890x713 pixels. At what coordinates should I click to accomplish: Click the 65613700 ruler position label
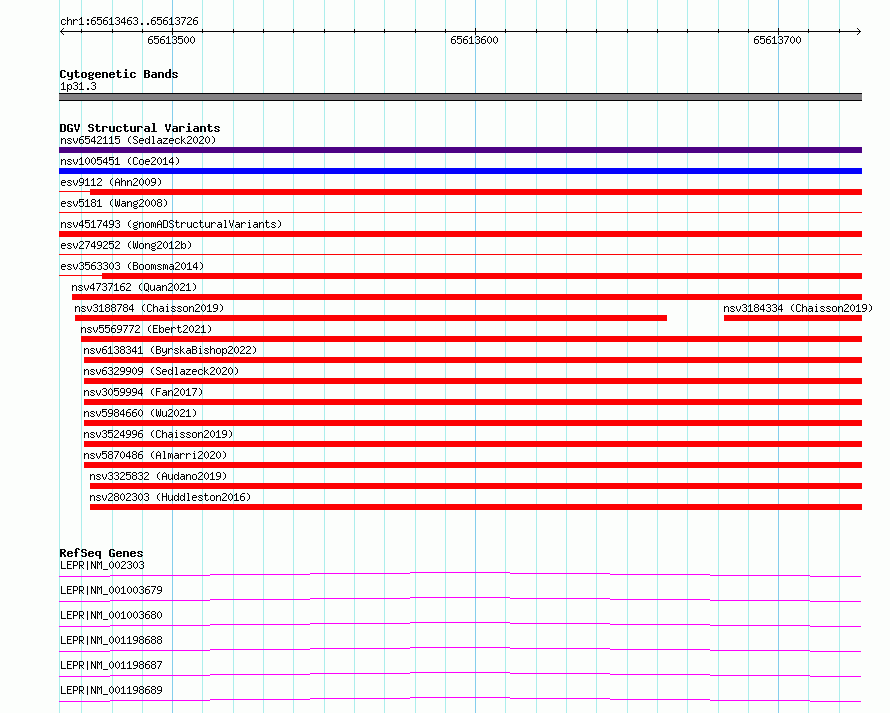point(777,40)
